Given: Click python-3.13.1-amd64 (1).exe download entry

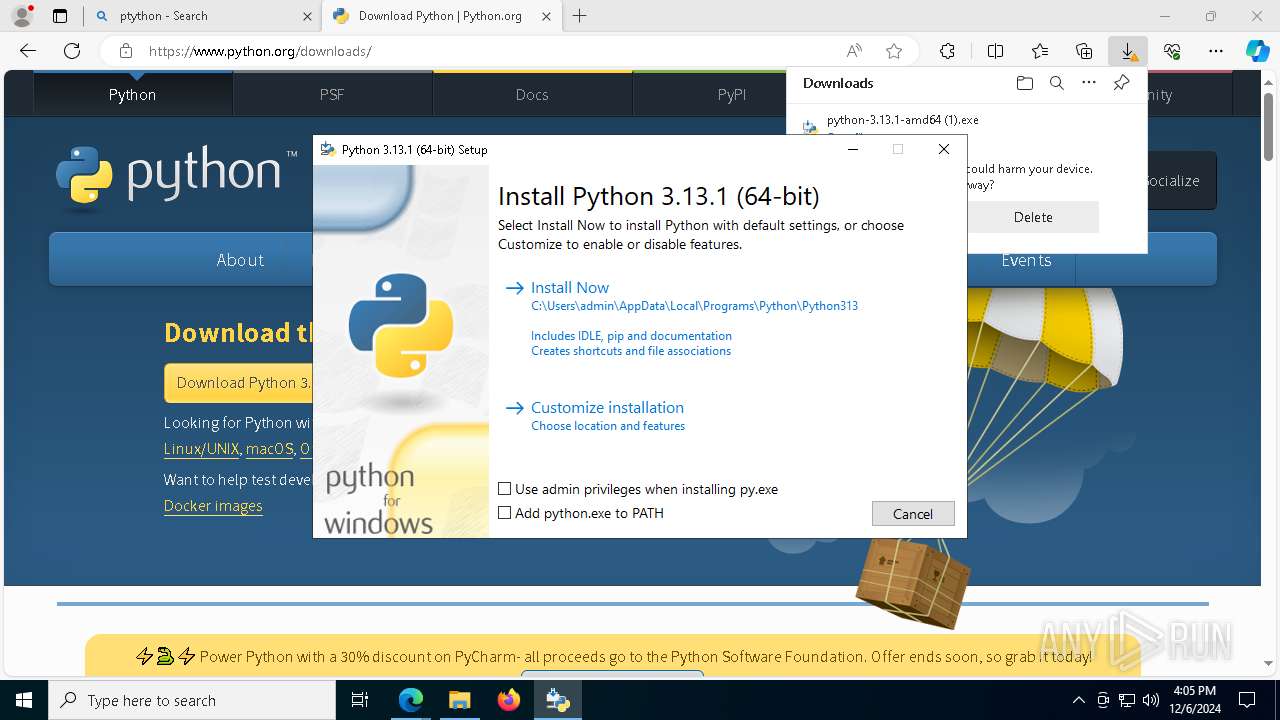Looking at the screenshot, I should (x=903, y=120).
